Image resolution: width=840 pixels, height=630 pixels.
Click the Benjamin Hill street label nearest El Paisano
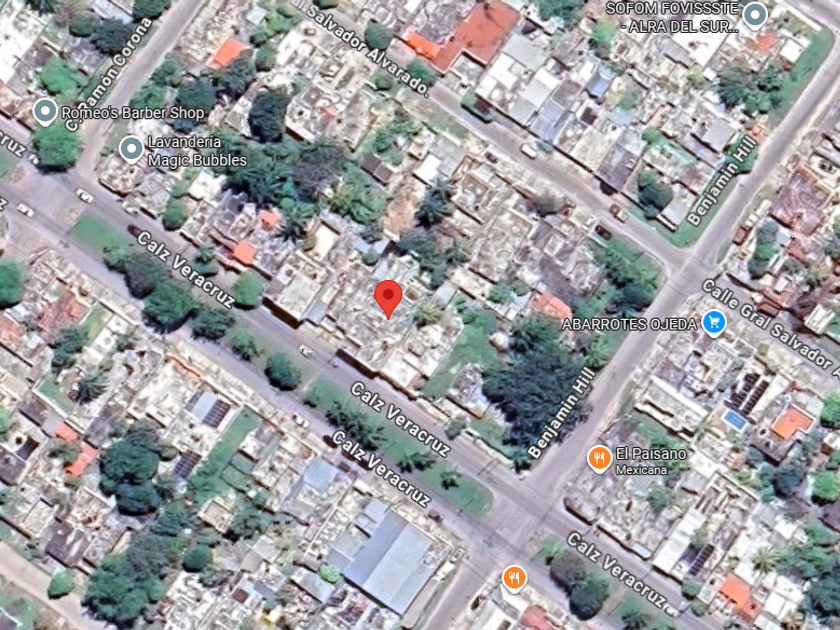tap(561, 412)
